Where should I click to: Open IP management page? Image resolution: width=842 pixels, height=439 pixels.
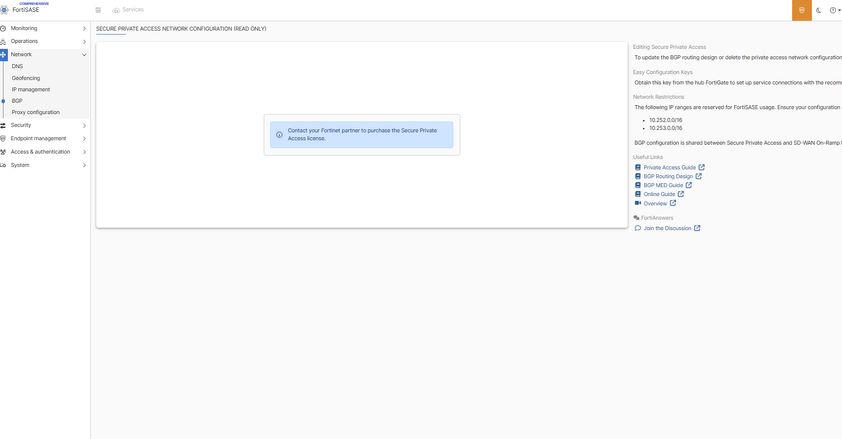point(31,90)
